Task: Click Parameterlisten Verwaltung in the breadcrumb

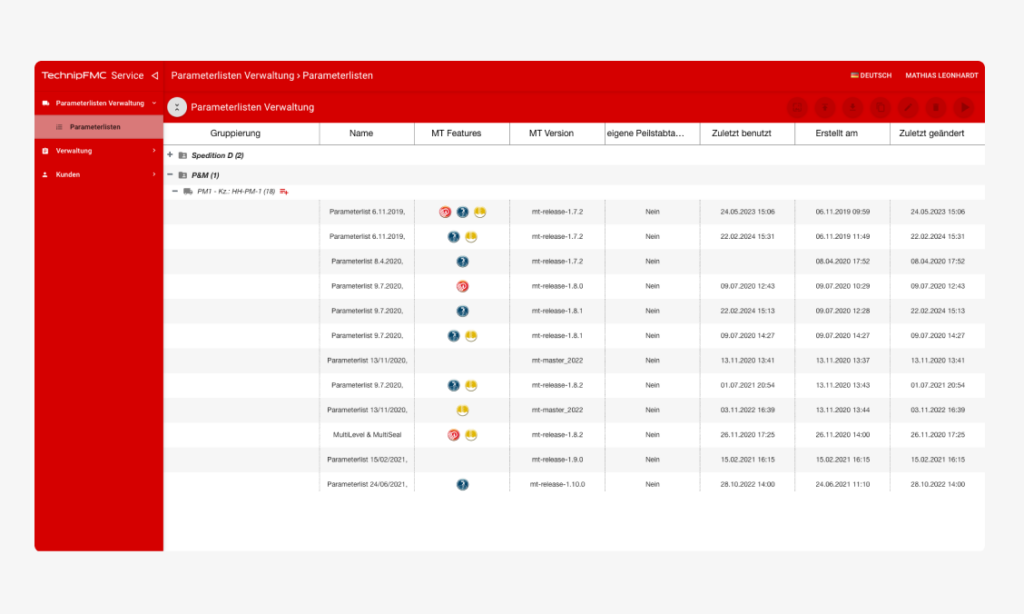Action: coord(232,76)
